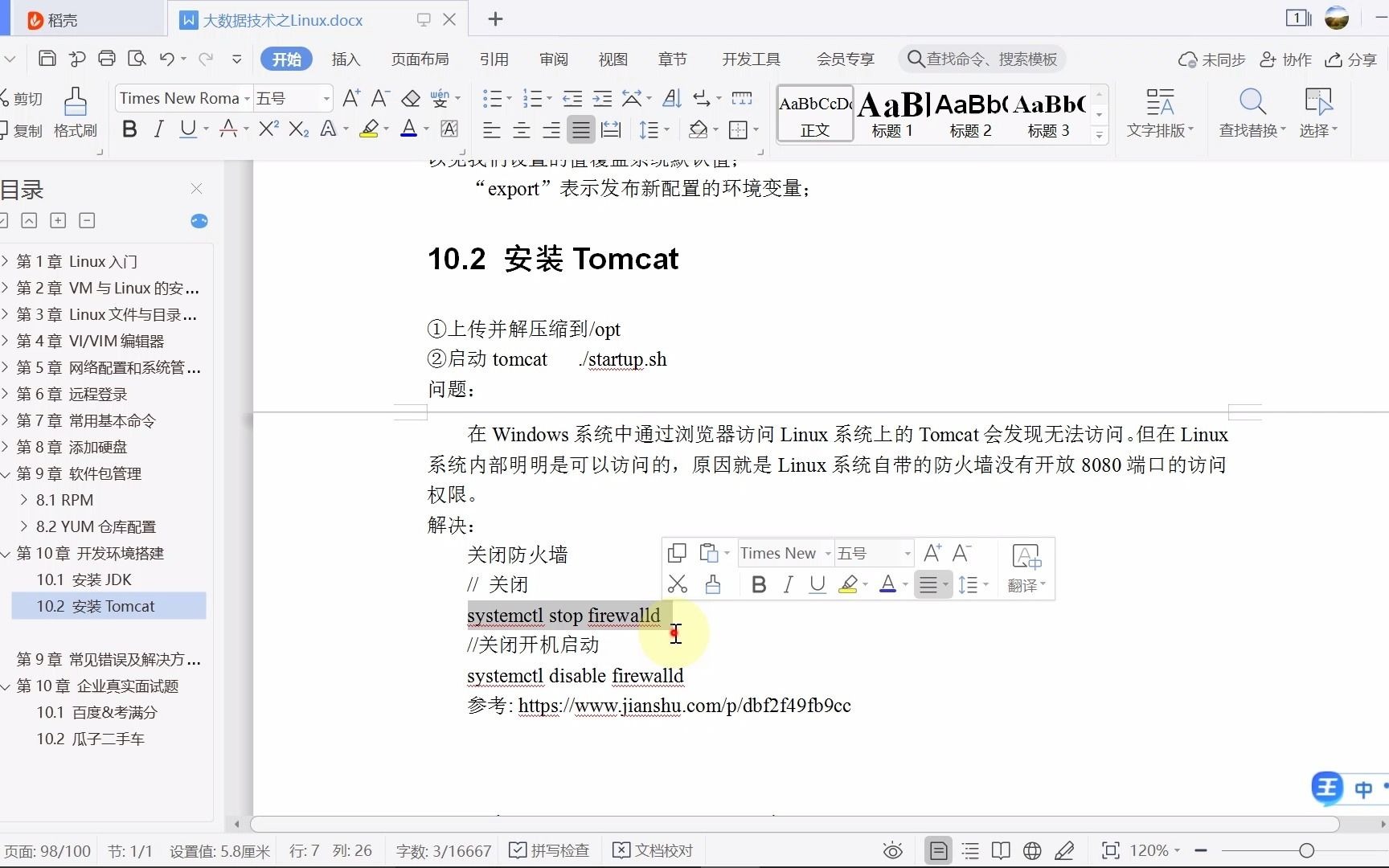Toggle bold in the floating mini toolbar
Viewport: 1389px width, 868px height.
click(758, 584)
